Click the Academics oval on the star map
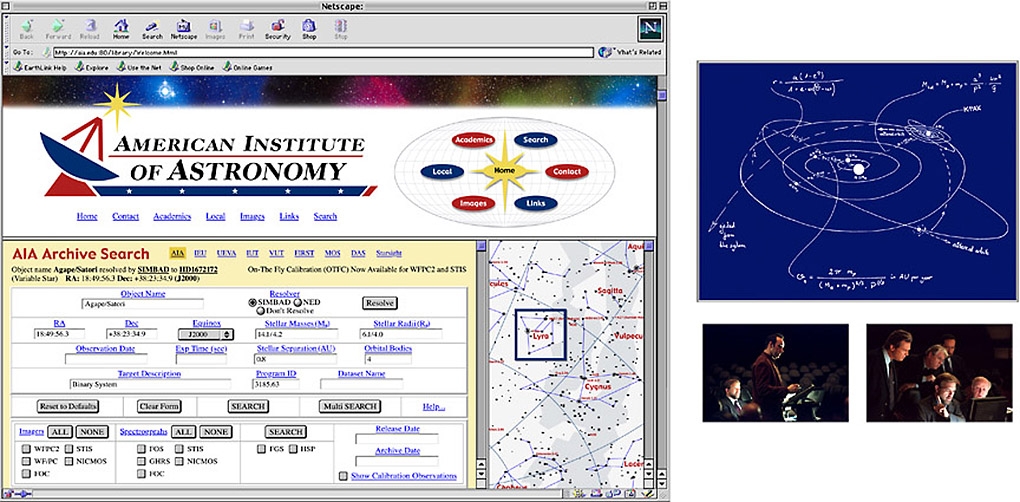 473,140
